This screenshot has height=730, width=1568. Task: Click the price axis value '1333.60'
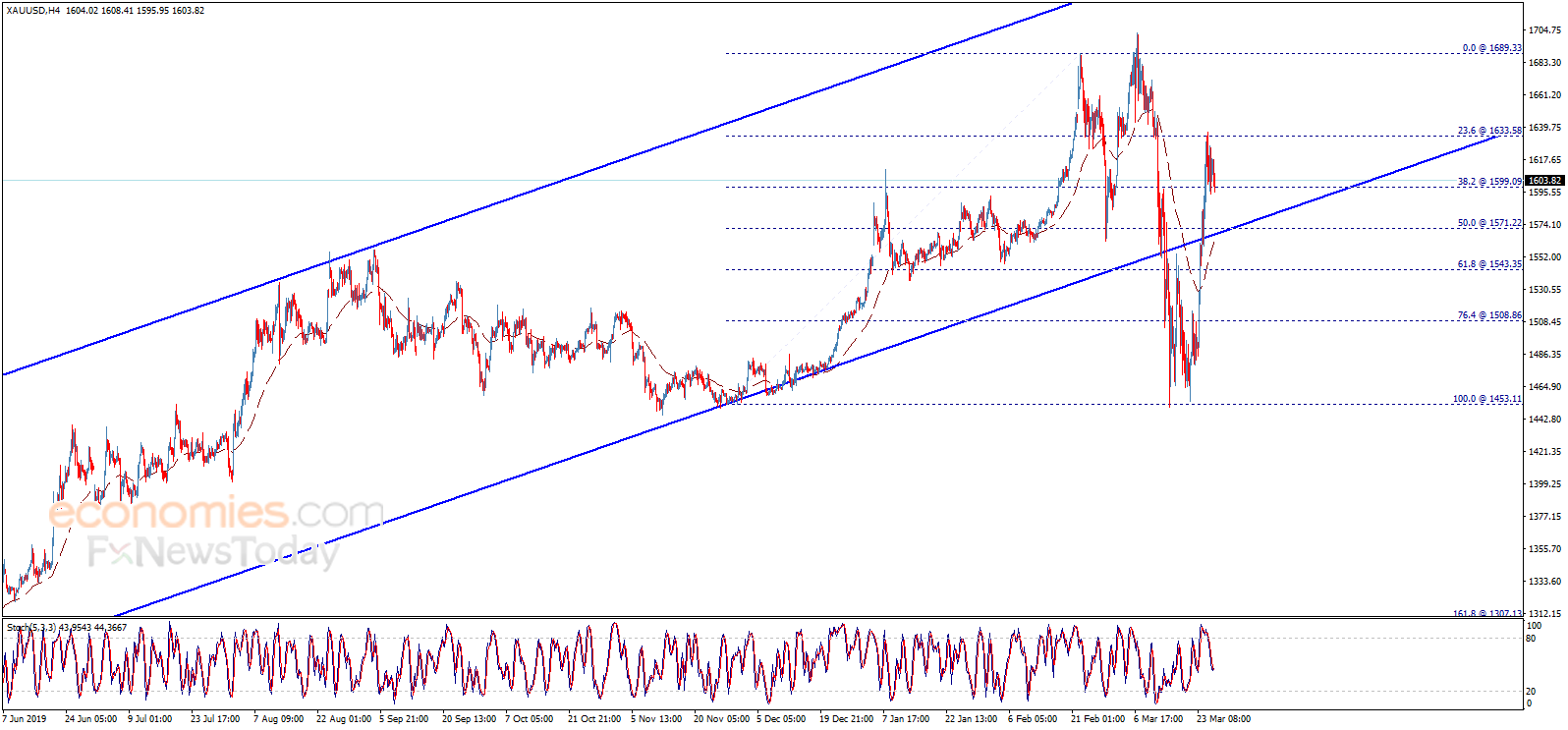point(1544,582)
